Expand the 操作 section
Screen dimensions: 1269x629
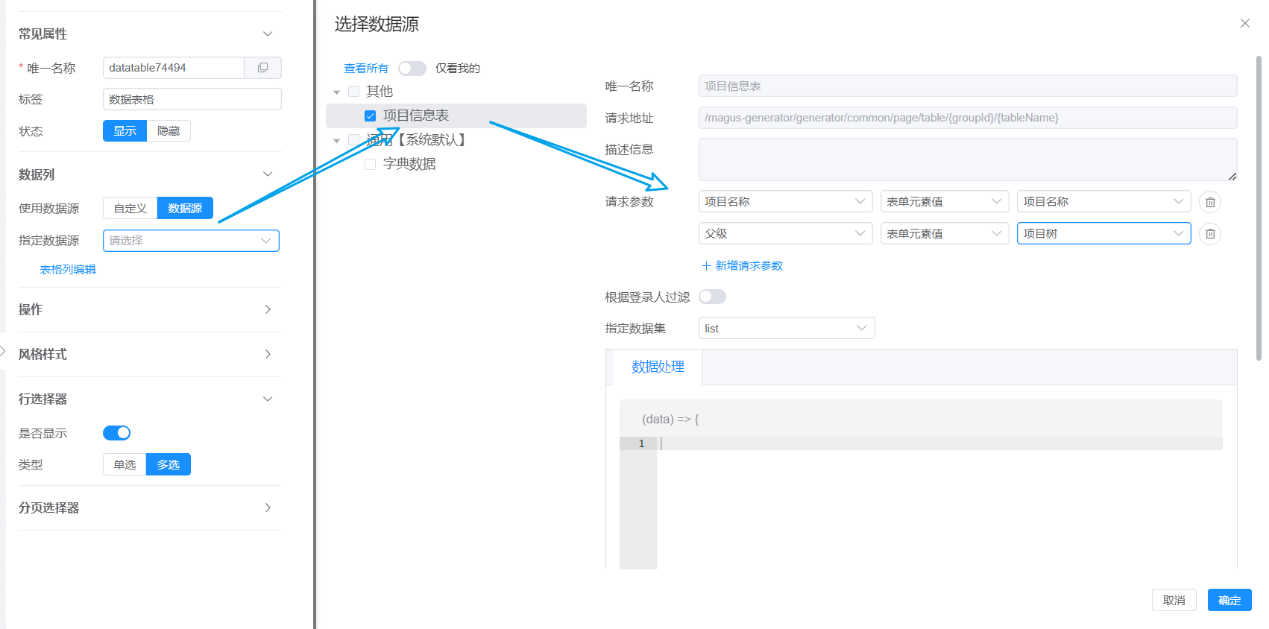pos(145,310)
